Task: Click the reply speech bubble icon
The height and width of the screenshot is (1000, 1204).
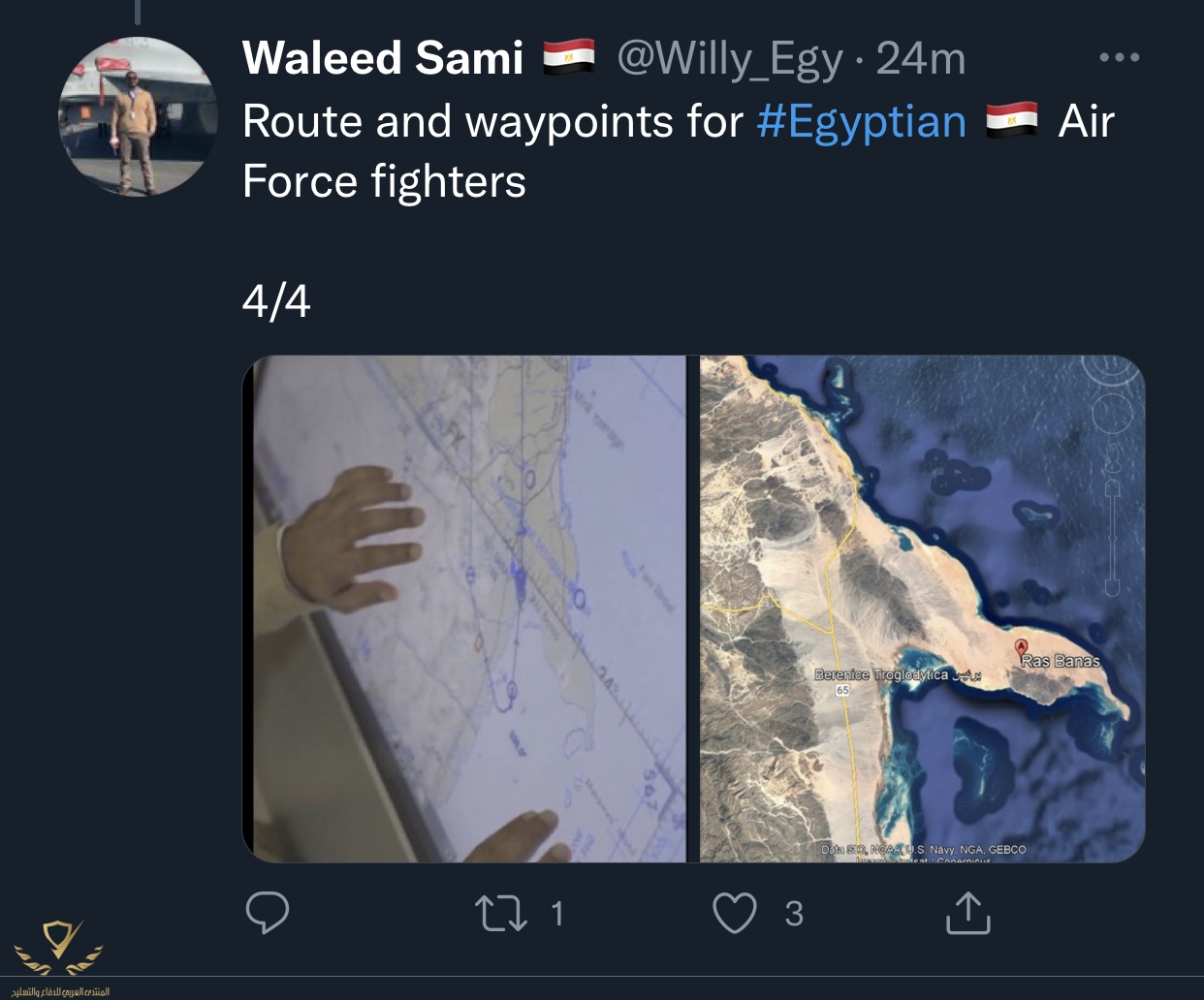Action: [268, 913]
